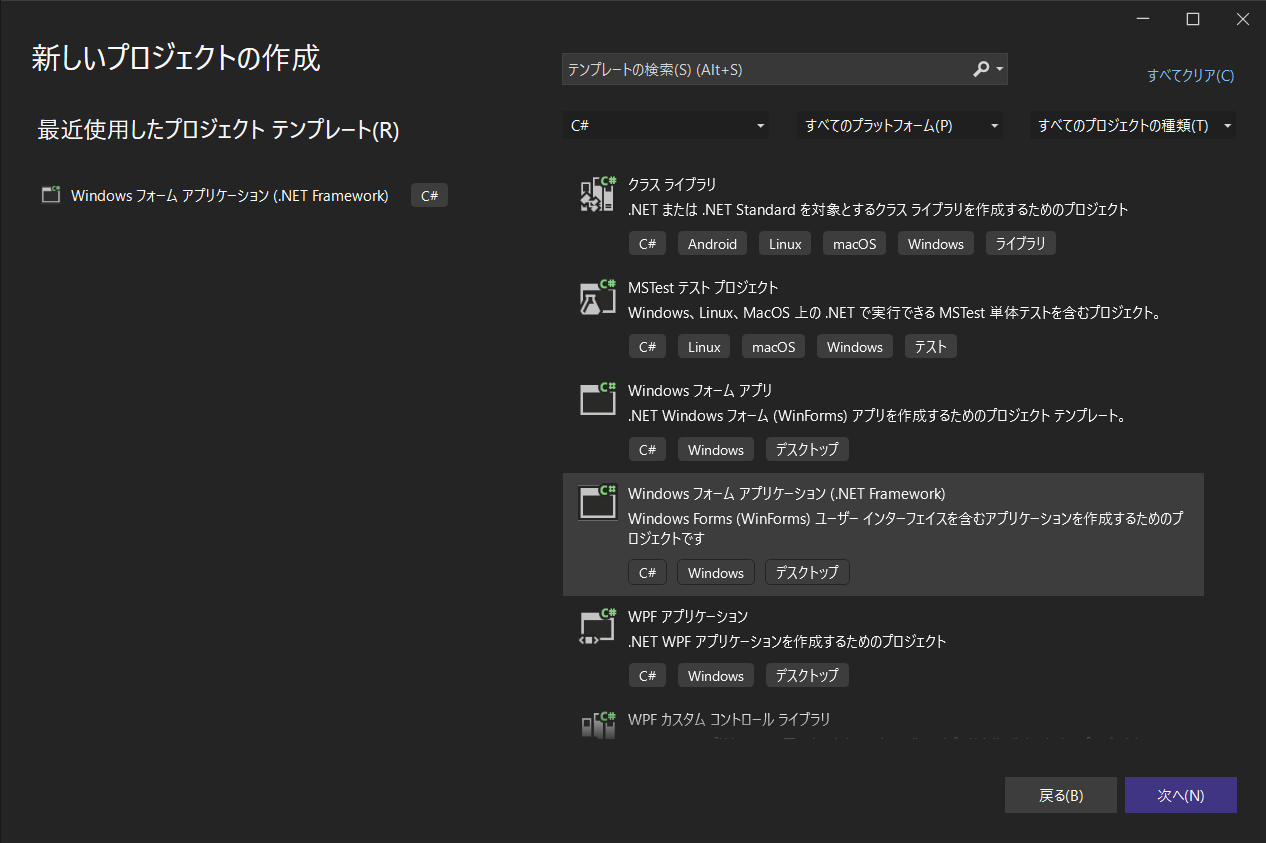Click the WPF アプリケーション template icon
This screenshot has height=843, width=1266.
(x=598, y=625)
